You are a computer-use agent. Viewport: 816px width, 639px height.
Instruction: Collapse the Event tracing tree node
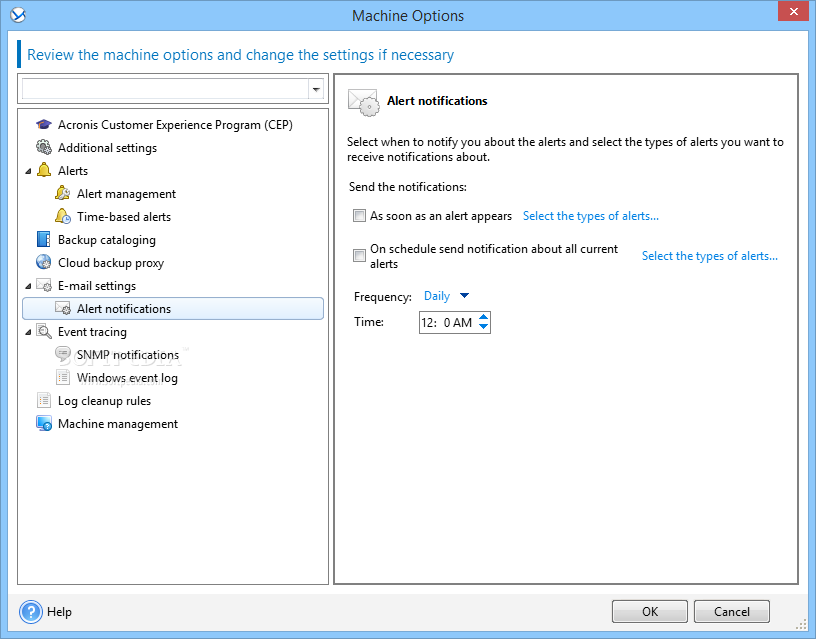click(x=28, y=332)
